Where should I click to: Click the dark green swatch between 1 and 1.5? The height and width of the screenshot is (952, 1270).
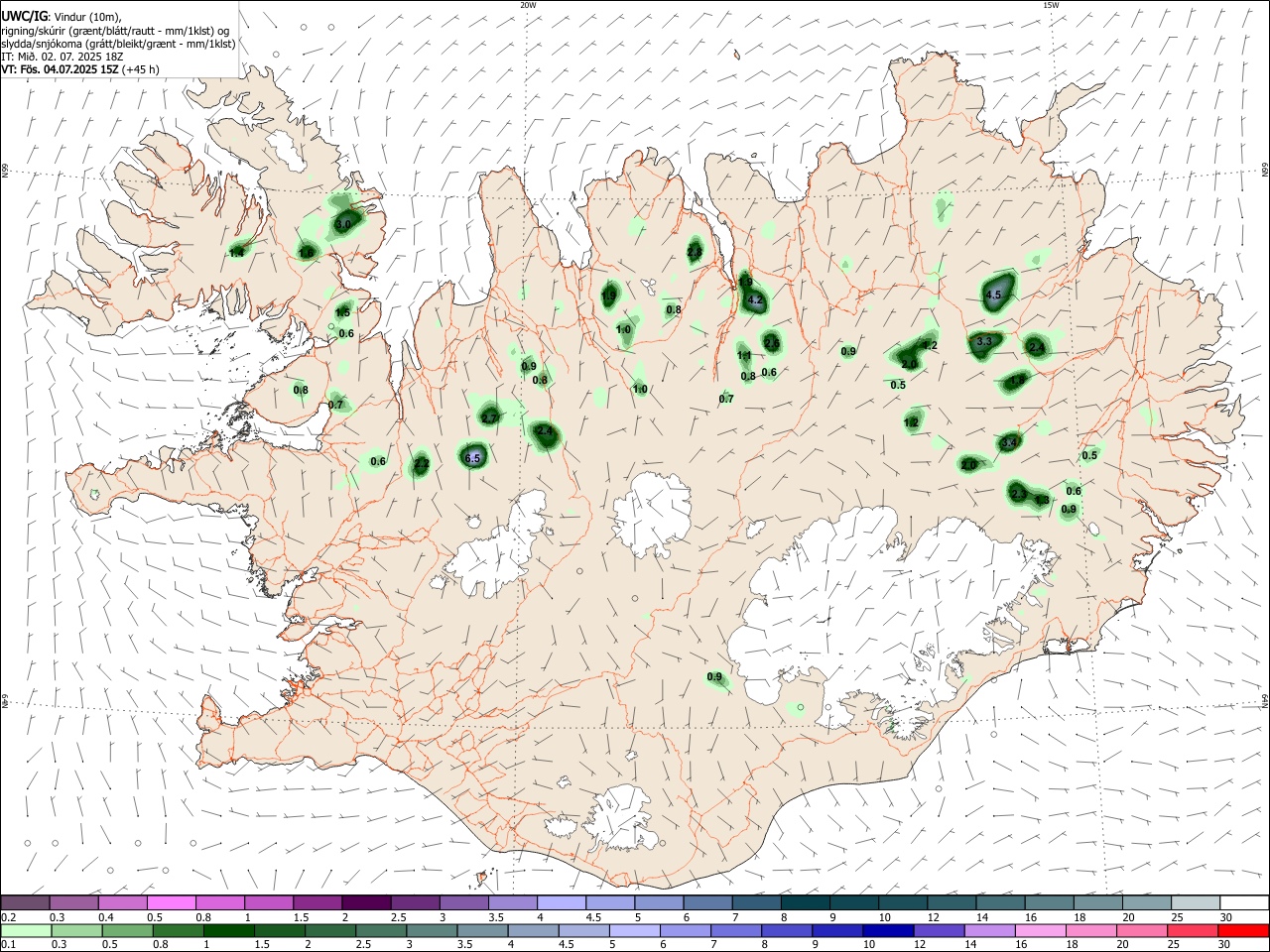click(x=229, y=930)
